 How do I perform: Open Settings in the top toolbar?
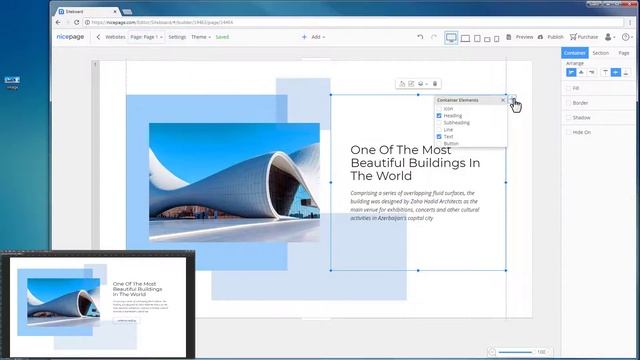177,37
